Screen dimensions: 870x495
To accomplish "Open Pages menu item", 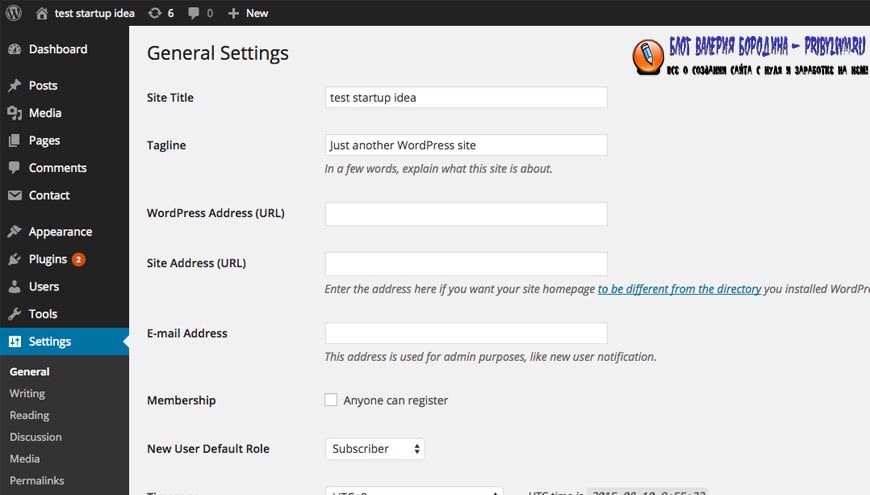I will [64, 140].
